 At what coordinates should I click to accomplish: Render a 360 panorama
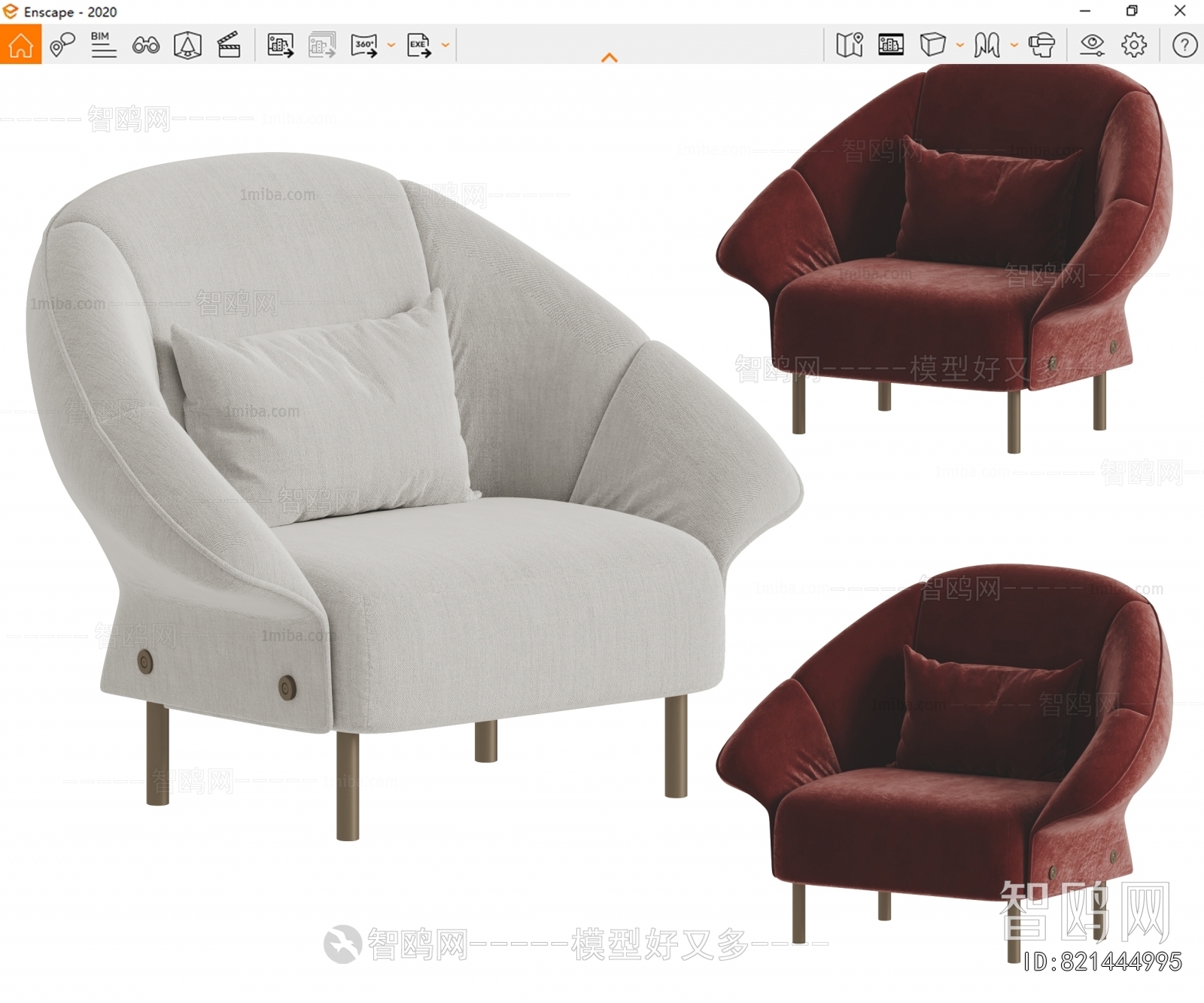point(364,45)
